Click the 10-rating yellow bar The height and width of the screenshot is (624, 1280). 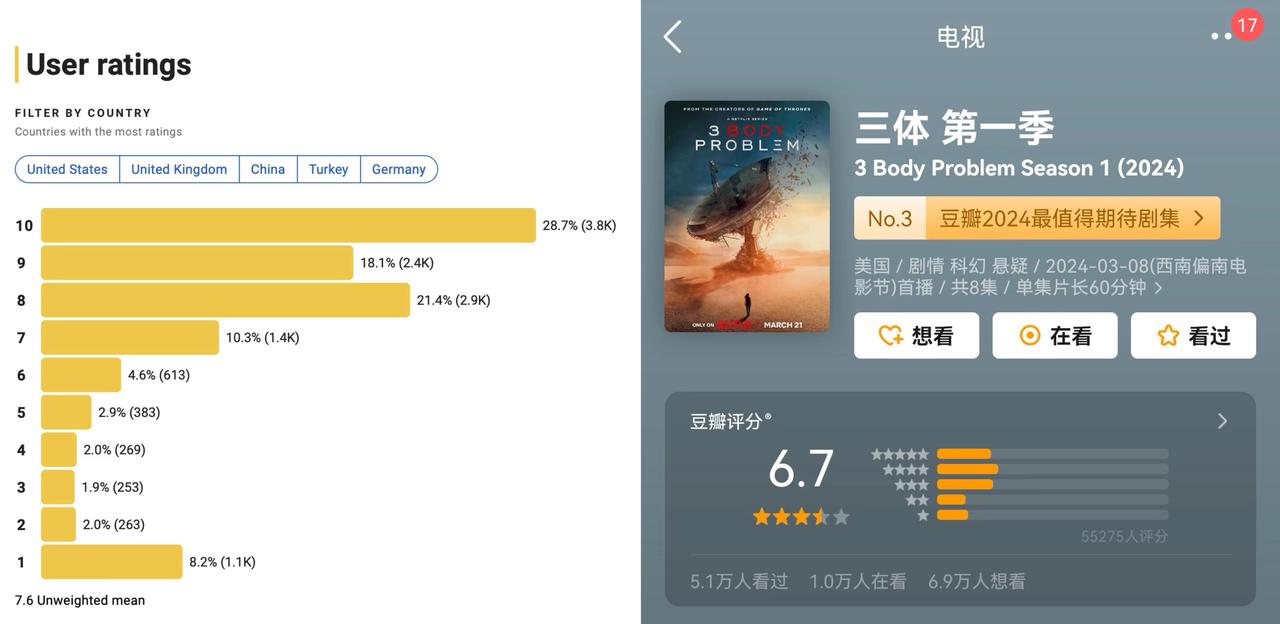point(288,225)
